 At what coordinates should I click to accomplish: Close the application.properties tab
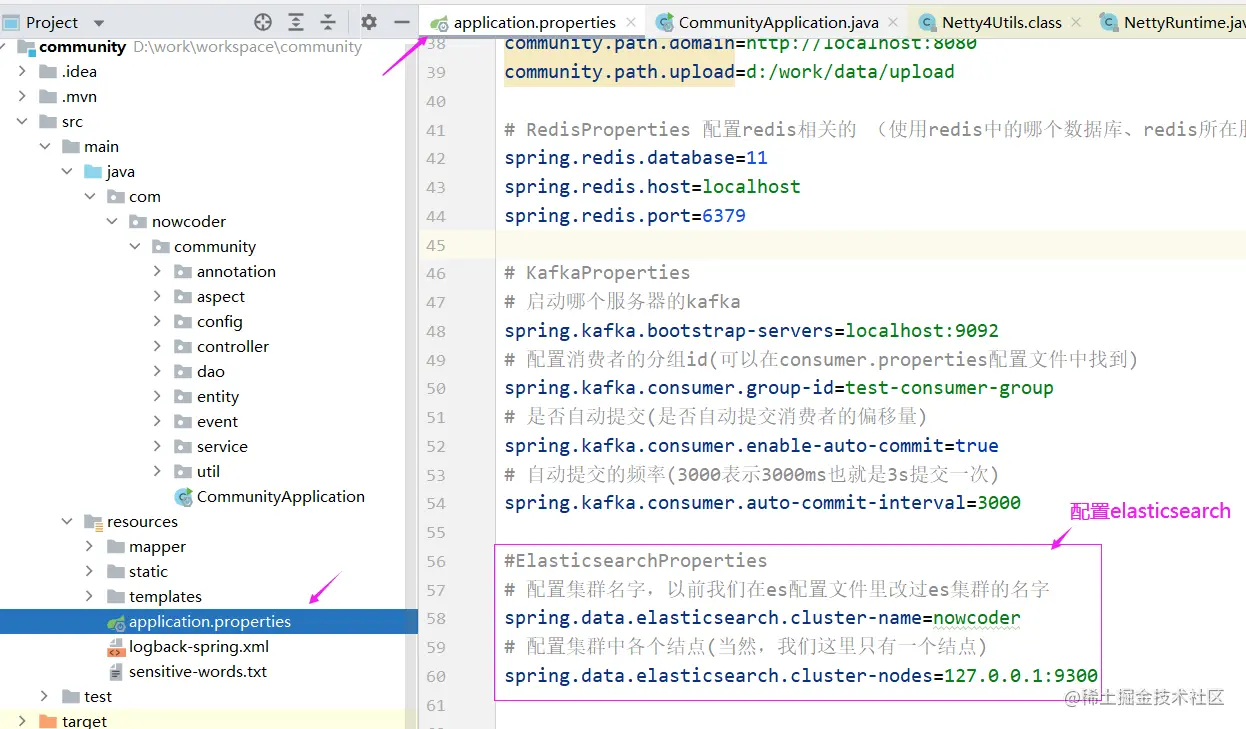point(631,22)
